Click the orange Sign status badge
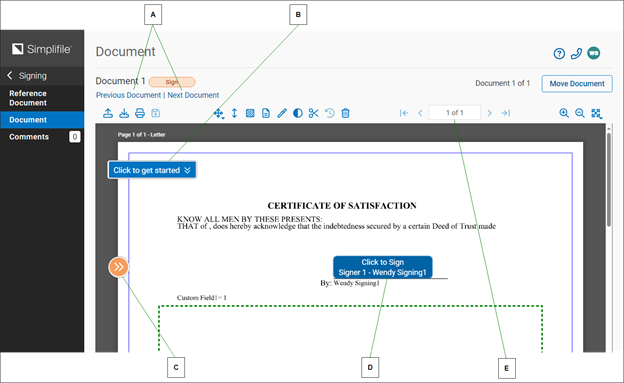The image size is (624, 383). pyautogui.click(x=172, y=82)
